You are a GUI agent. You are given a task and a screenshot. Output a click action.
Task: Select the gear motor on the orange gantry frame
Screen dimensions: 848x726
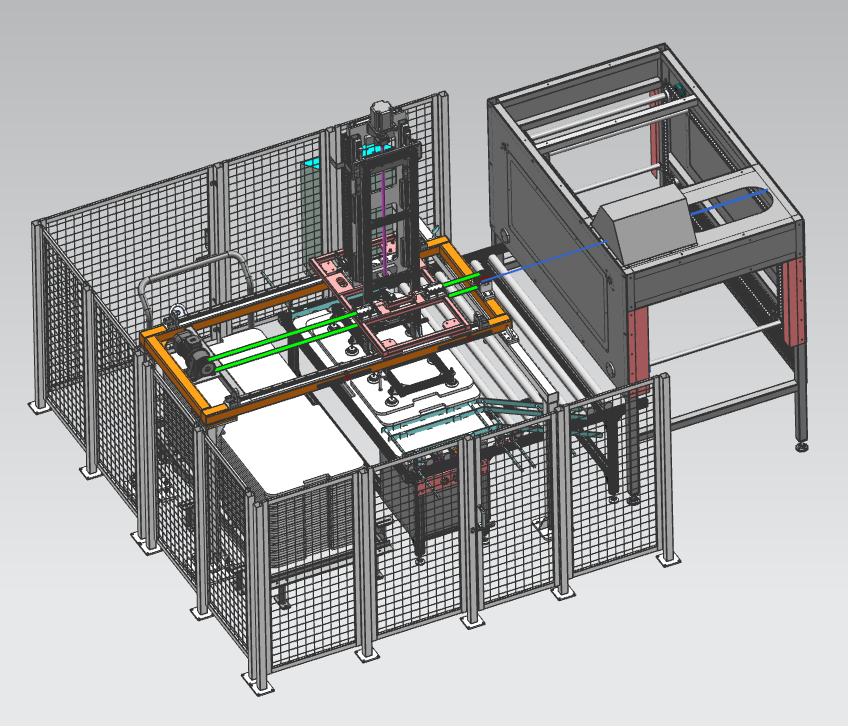pyautogui.click(x=193, y=354)
